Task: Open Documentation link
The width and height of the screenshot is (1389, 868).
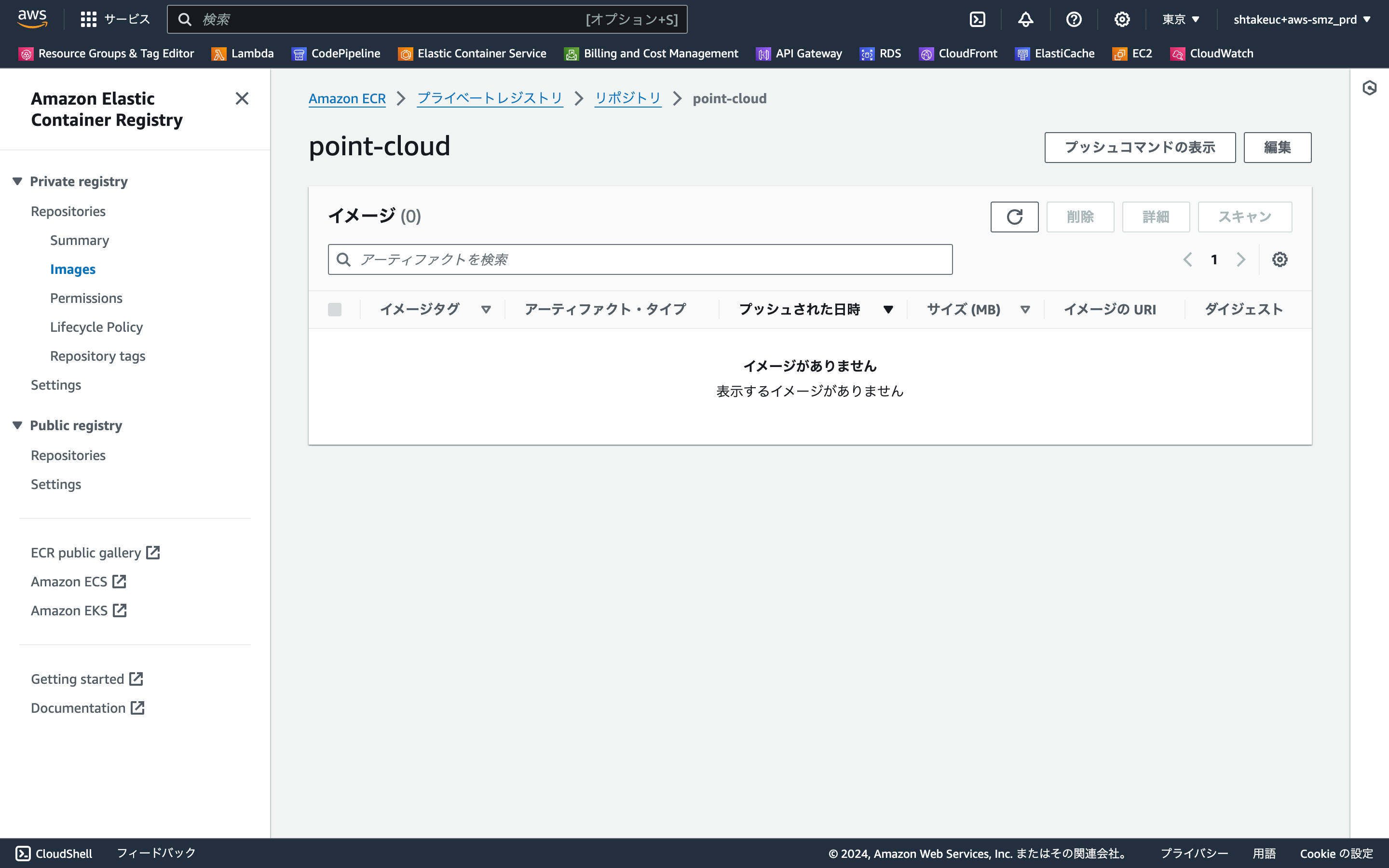Action: [x=88, y=708]
